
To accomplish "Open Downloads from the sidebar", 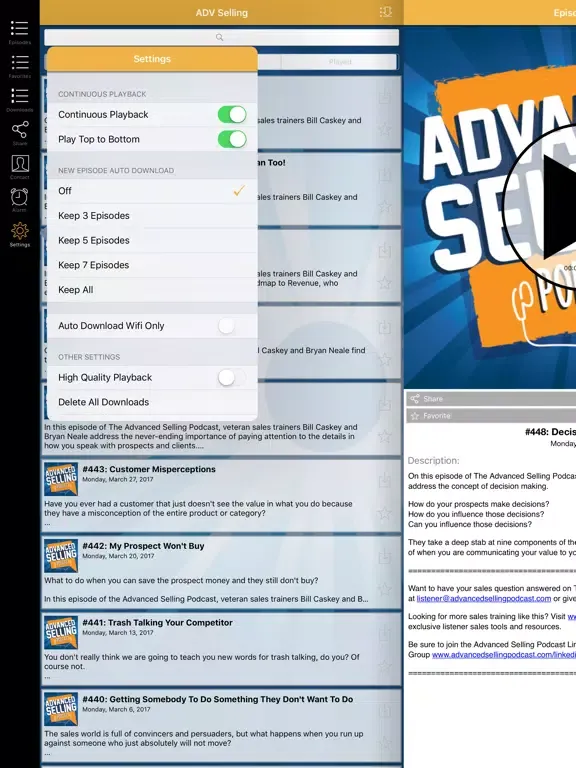I will click(x=20, y=100).
